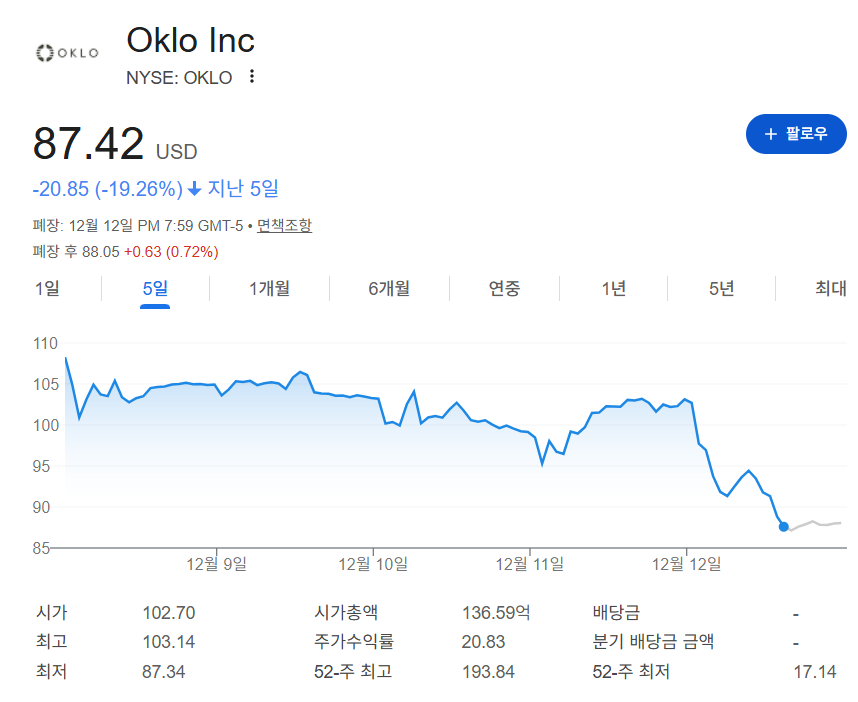
Task: Select the 5일 time range tab
Action: pos(155,289)
